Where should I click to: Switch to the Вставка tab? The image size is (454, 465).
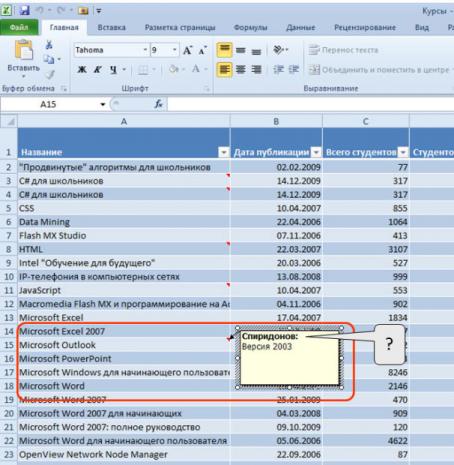pos(112,27)
